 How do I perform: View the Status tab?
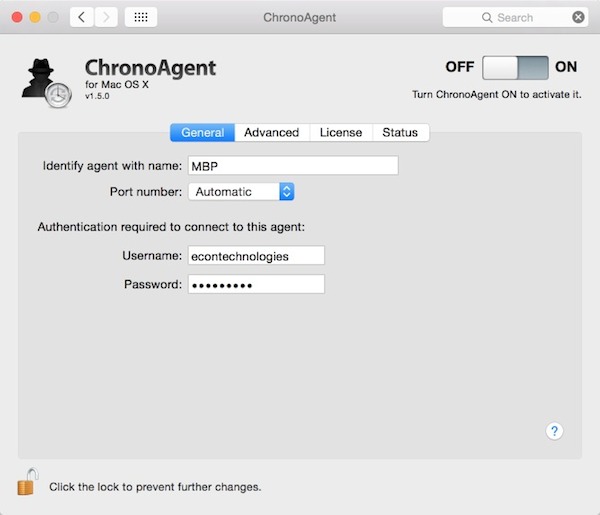pos(400,132)
